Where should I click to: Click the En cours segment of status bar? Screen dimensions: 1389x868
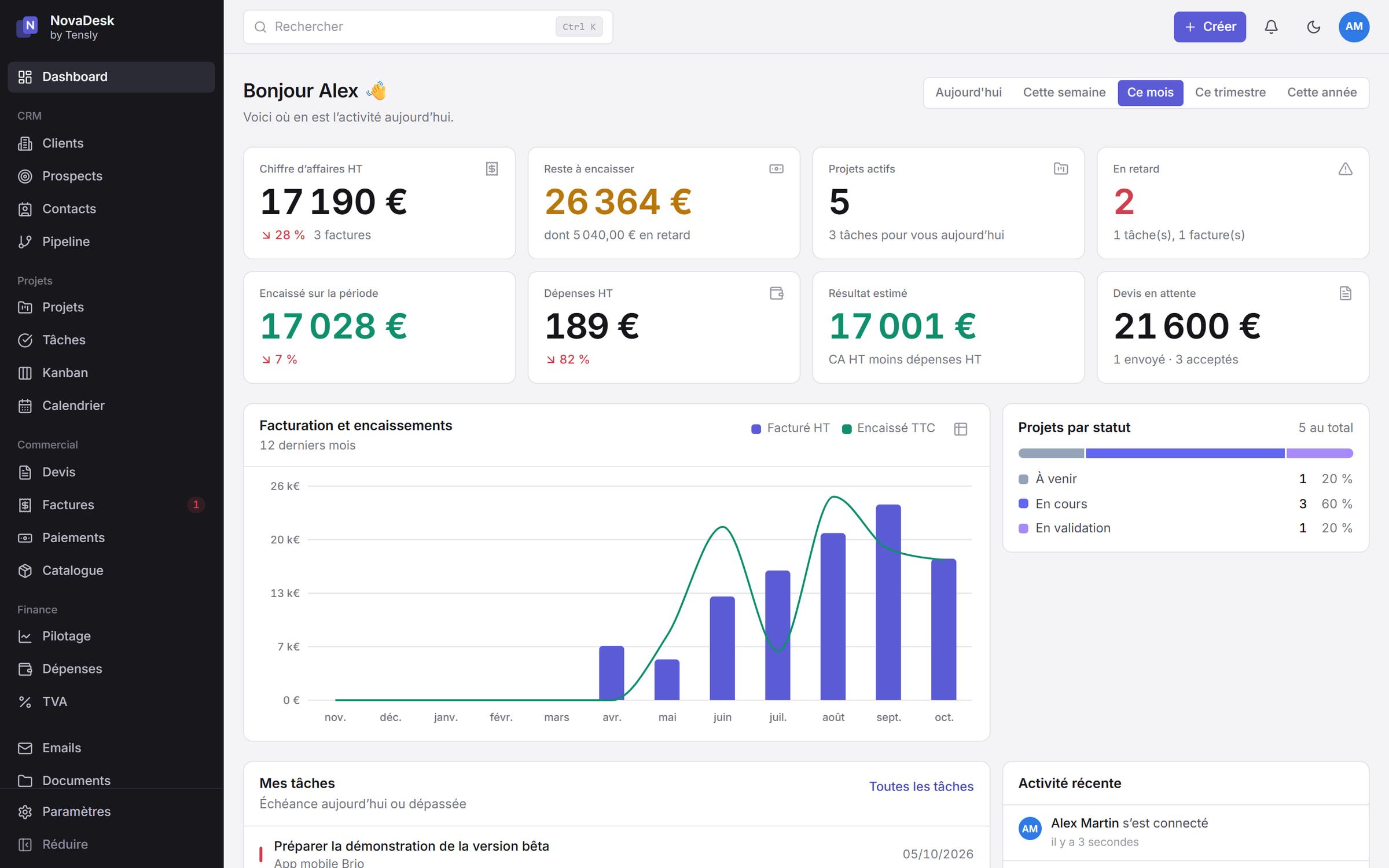(x=1185, y=453)
